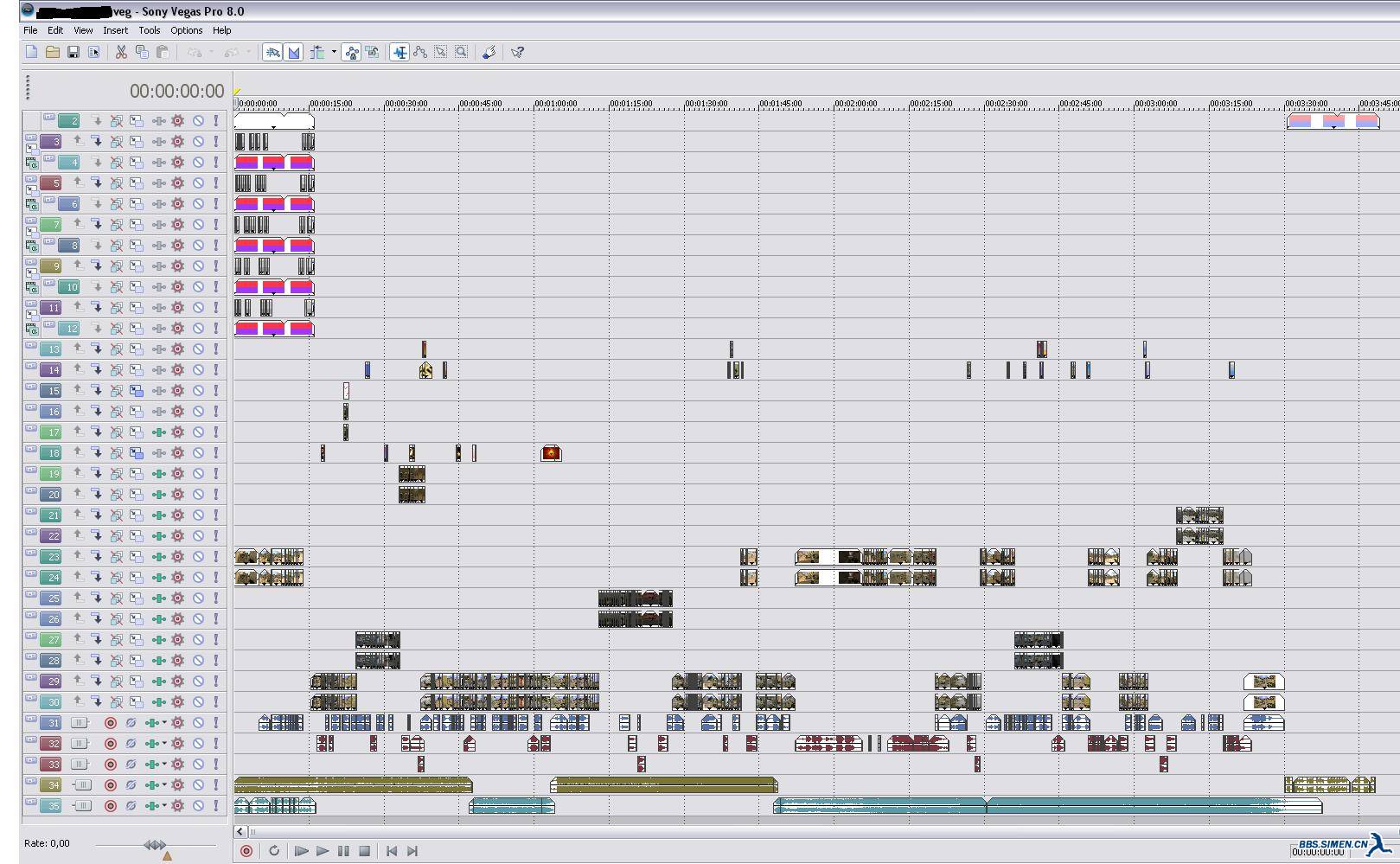
Task: Mute track 13
Action: [x=198, y=349]
